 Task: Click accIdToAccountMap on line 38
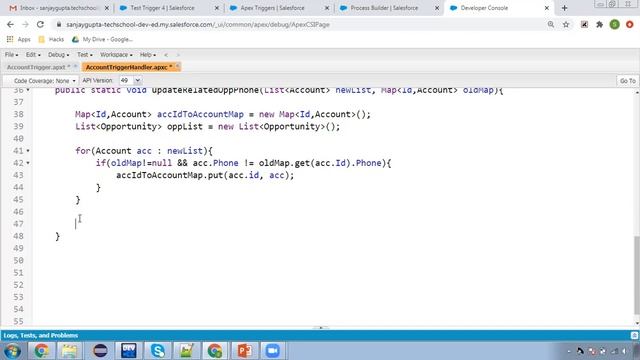pyautogui.click(x=200, y=114)
